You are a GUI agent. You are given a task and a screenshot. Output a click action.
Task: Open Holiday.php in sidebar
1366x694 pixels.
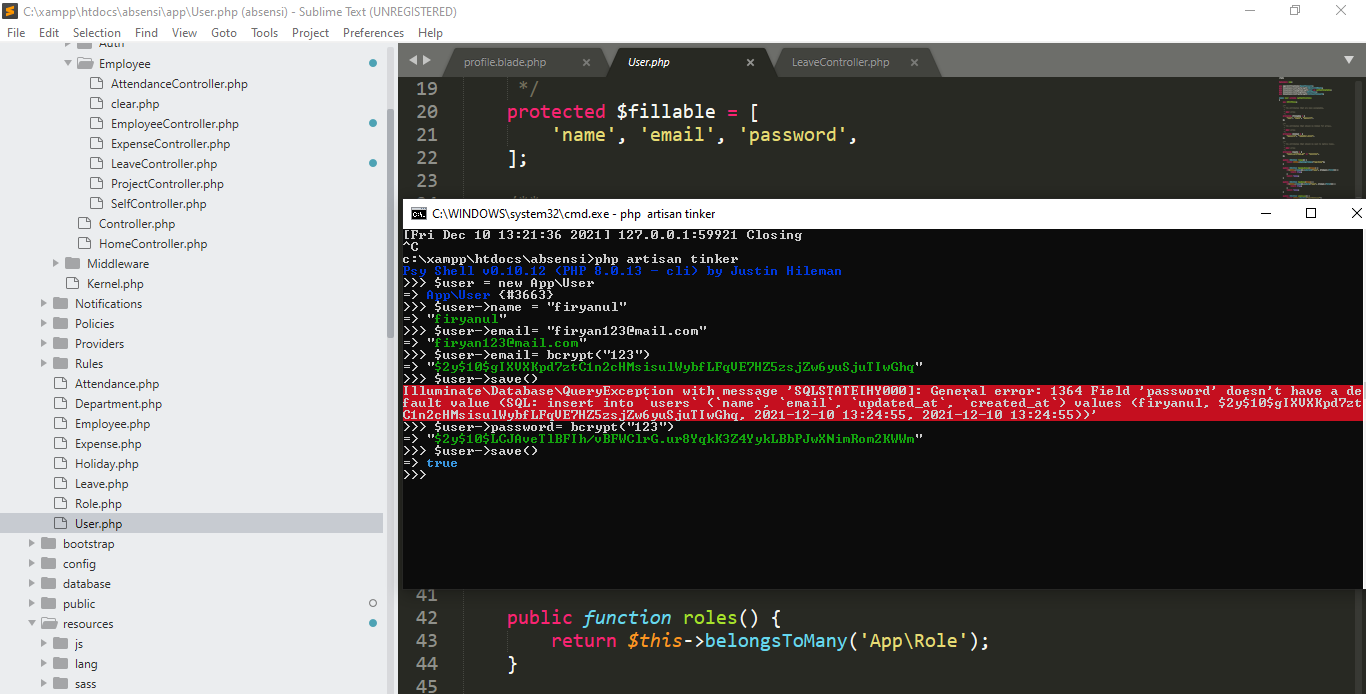(x=107, y=464)
